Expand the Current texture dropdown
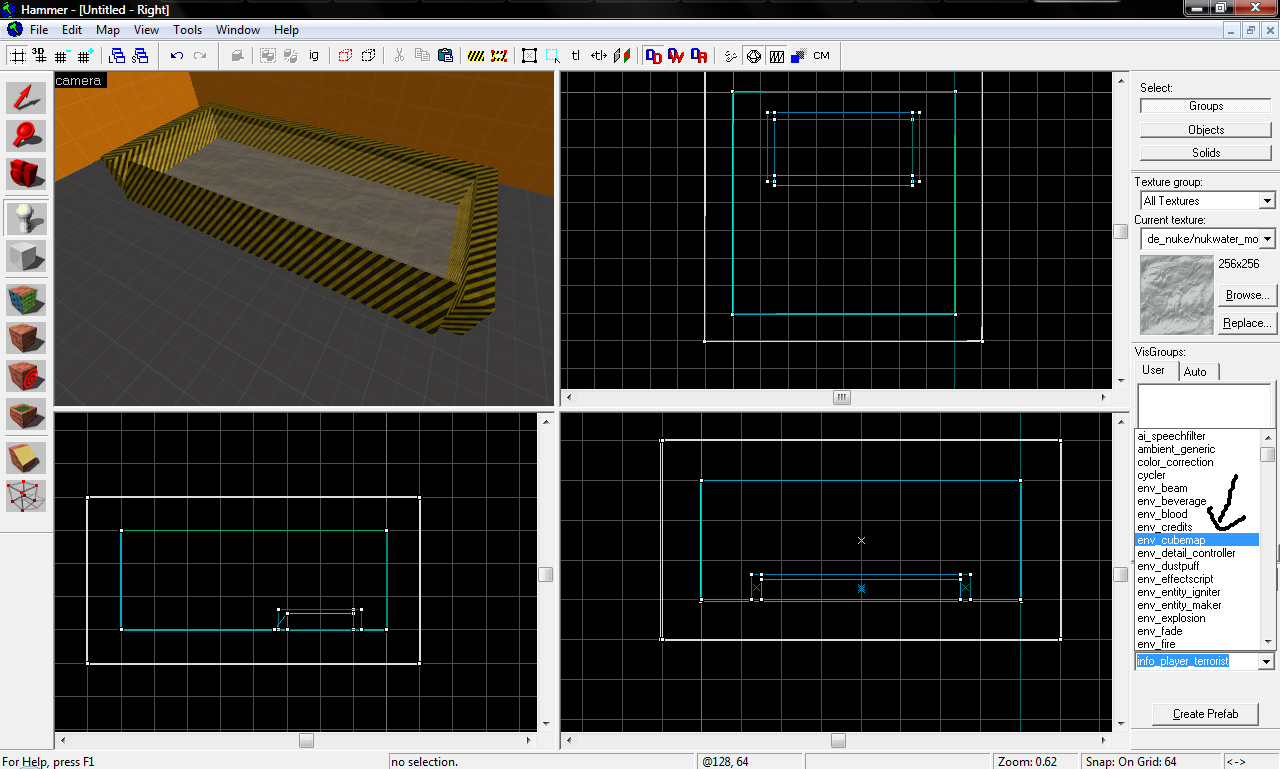This screenshot has height=769, width=1280. tap(1267, 239)
